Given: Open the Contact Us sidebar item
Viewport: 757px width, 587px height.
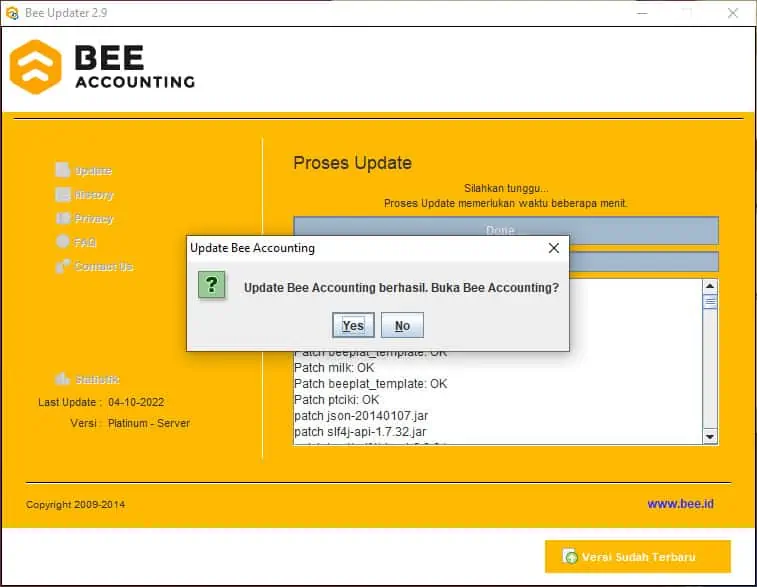Looking at the screenshot, I should pos(94,266).
